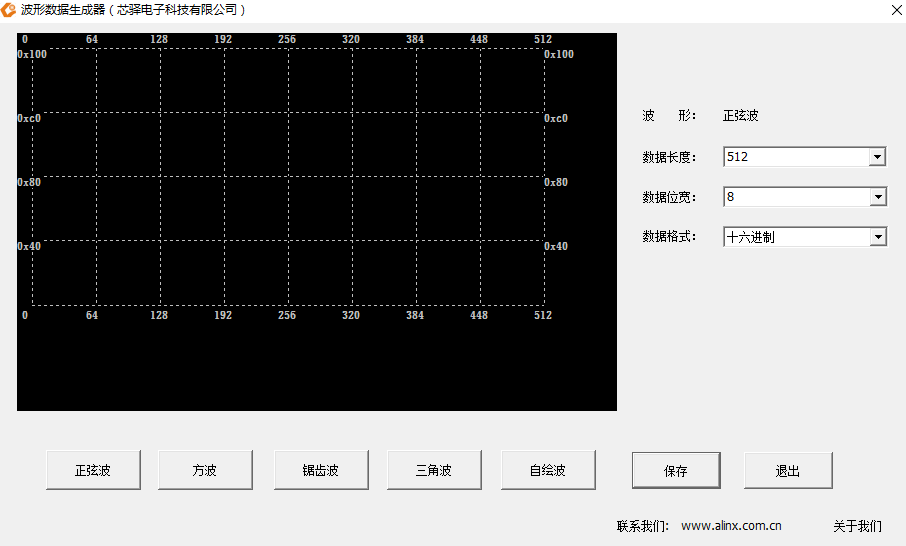Save waveform data with 保存 button
The height and width of the screenshot is (546, 906).
click(x=676, y=471)
